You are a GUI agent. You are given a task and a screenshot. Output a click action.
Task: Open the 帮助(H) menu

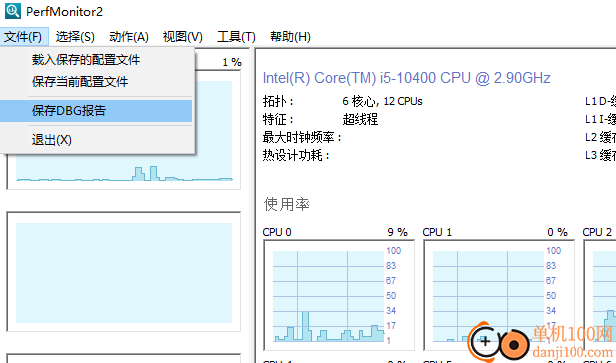coord(290,37)
